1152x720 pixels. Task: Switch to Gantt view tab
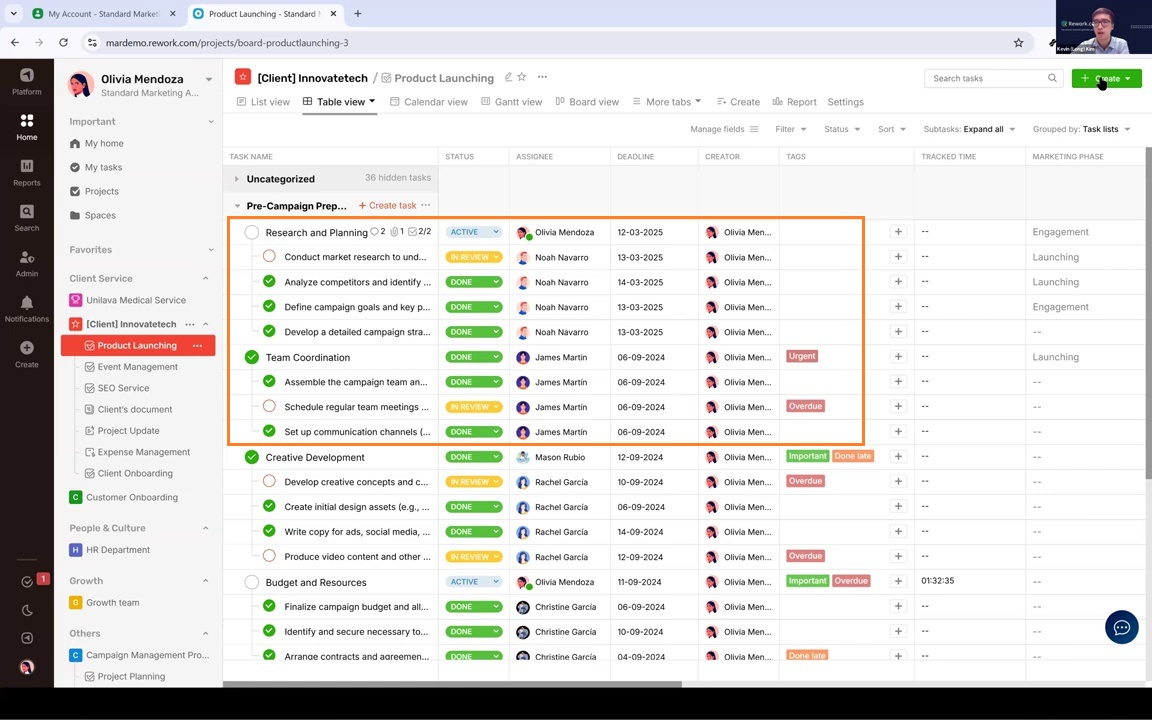coord(511,101)
